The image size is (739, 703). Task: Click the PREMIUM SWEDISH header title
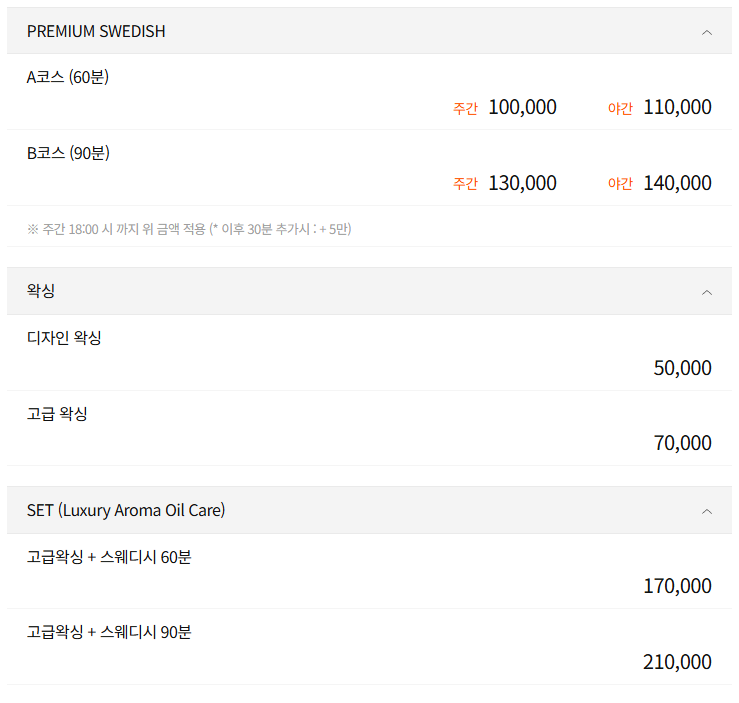point(96,31)
